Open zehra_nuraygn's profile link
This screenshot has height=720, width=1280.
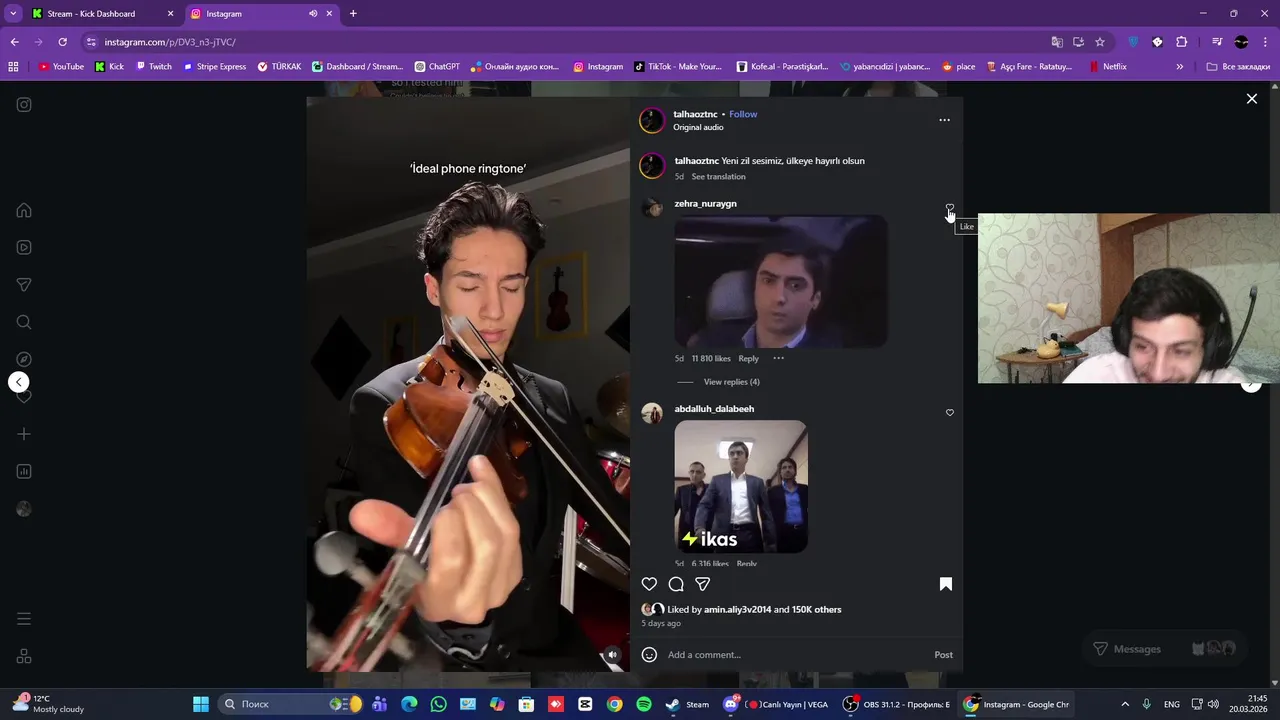click(x=705, y=204)
